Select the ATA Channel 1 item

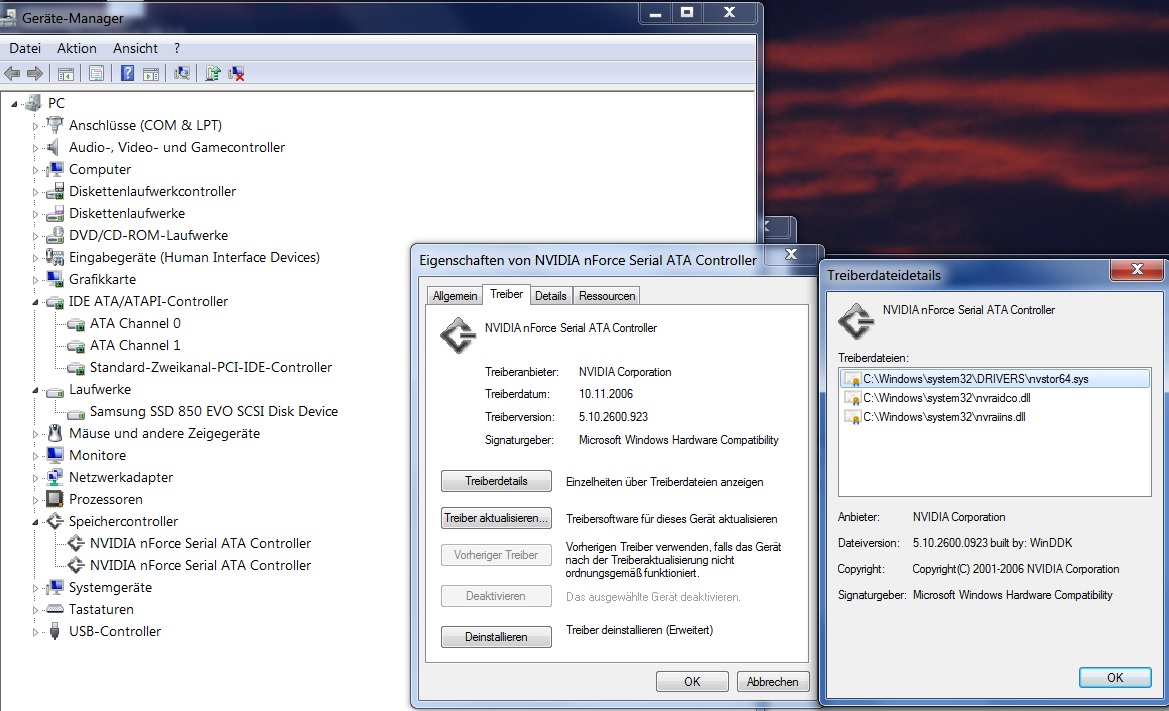(x=135, y=345)
